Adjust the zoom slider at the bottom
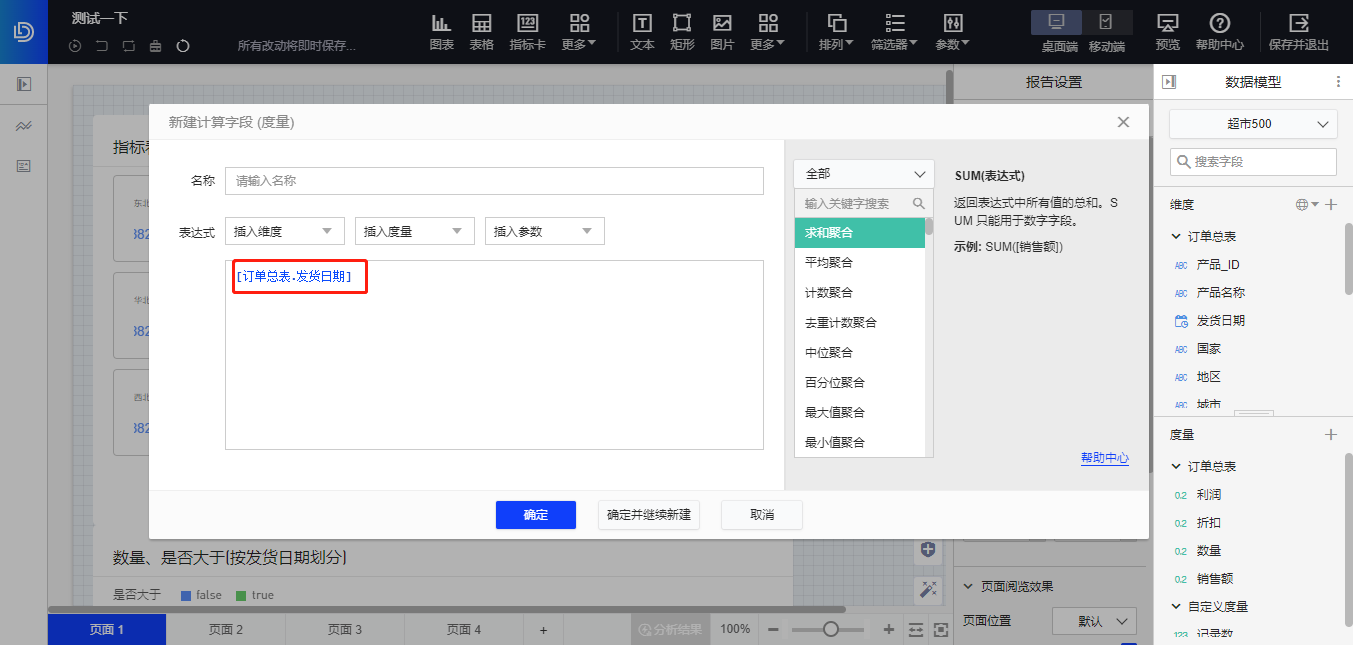 (x=828, y=629)
